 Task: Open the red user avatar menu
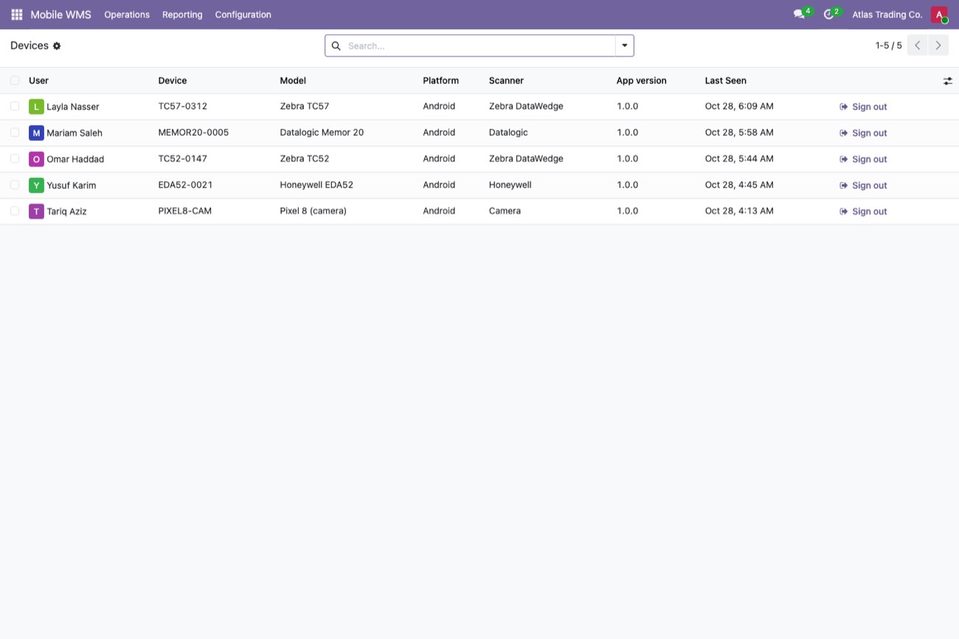coord(939,14)
